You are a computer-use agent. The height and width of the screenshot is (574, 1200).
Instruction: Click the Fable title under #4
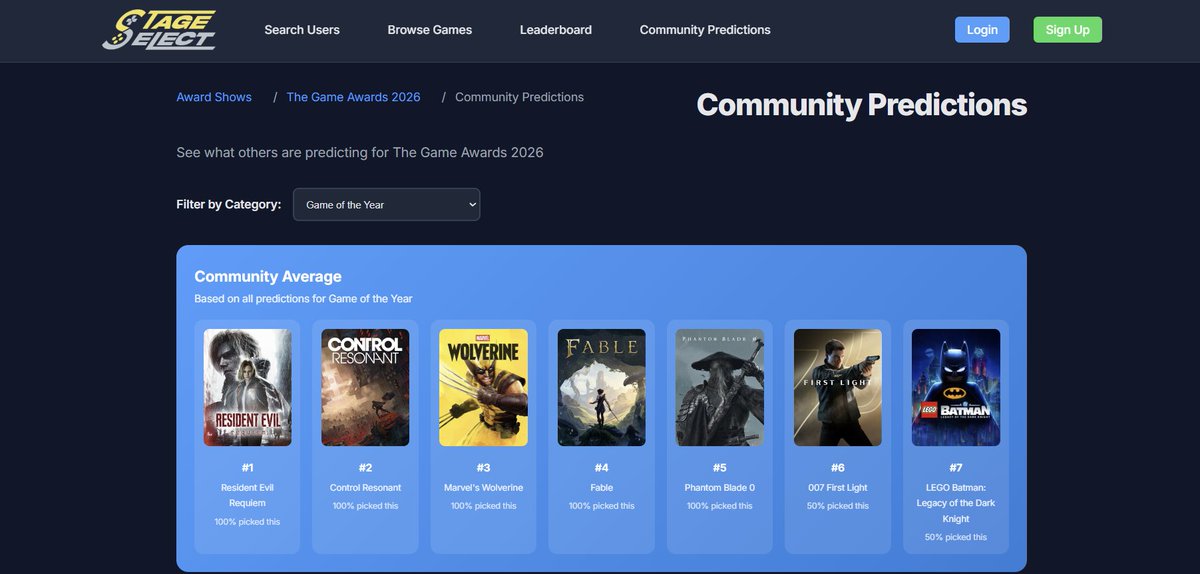602,488
